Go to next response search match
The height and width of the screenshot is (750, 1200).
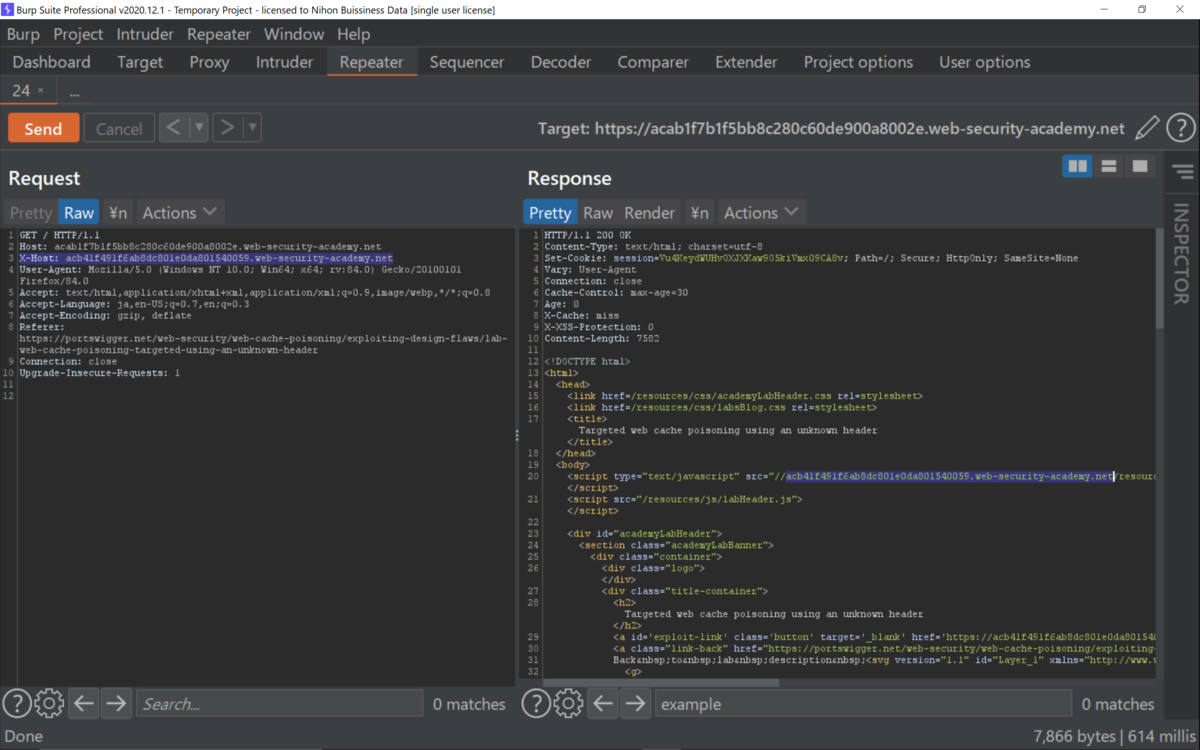click(x=635, y=704)
